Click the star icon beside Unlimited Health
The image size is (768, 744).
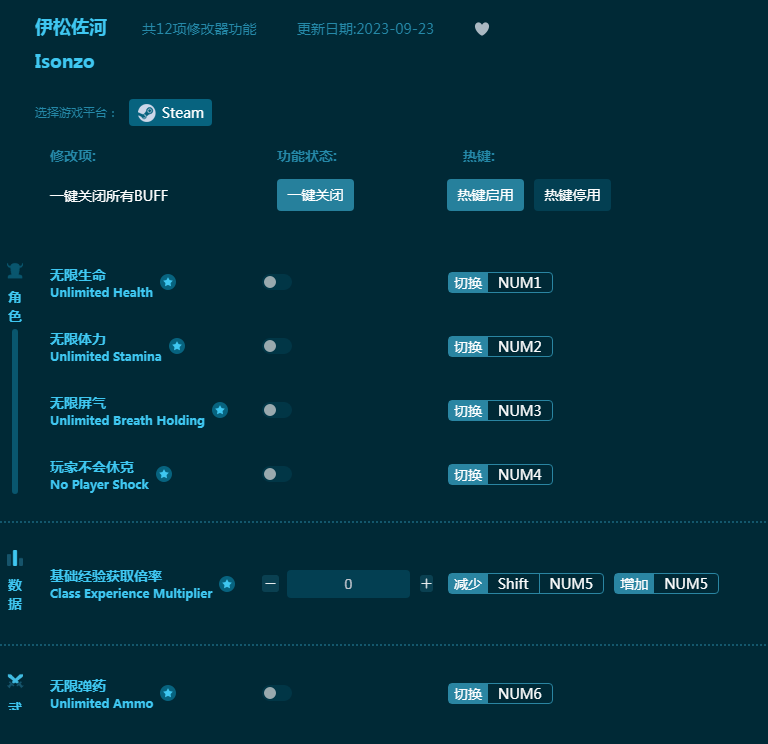click(x=168, y=282)
